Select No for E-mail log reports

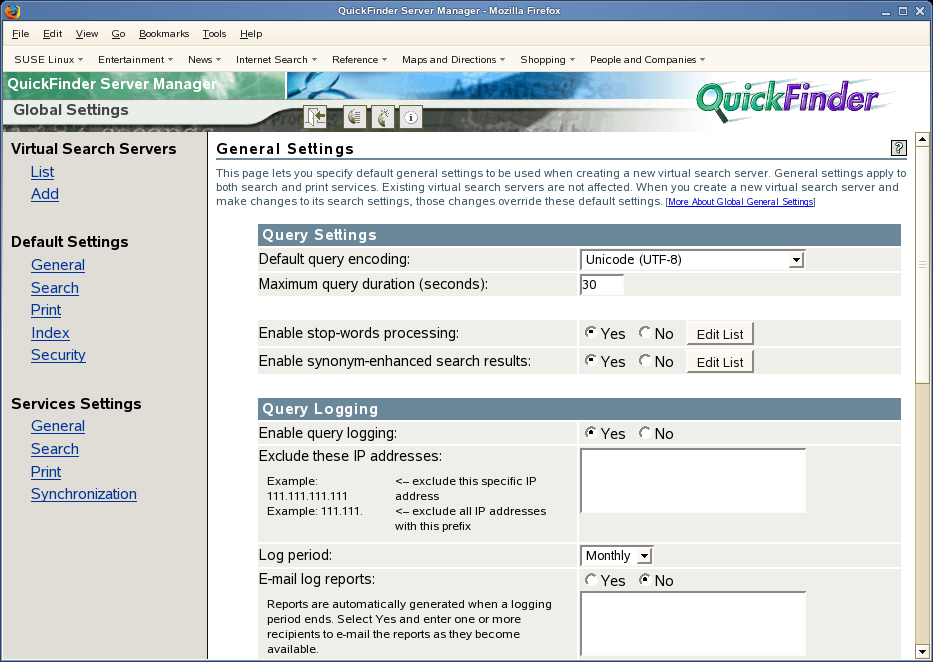coord(645,579)
